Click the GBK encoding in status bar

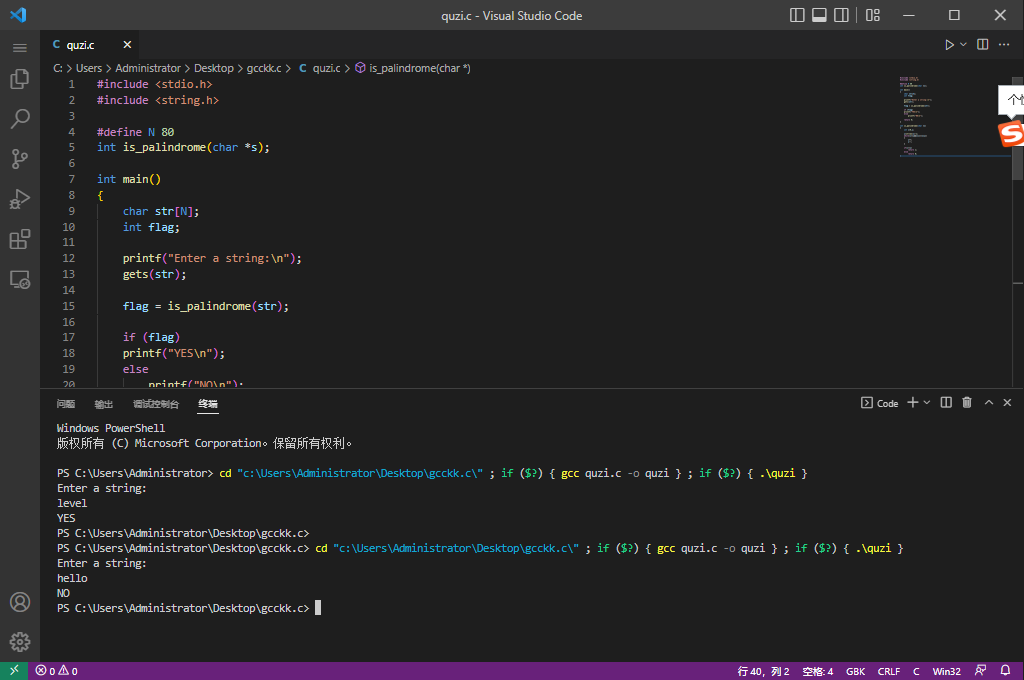(856, 671)
